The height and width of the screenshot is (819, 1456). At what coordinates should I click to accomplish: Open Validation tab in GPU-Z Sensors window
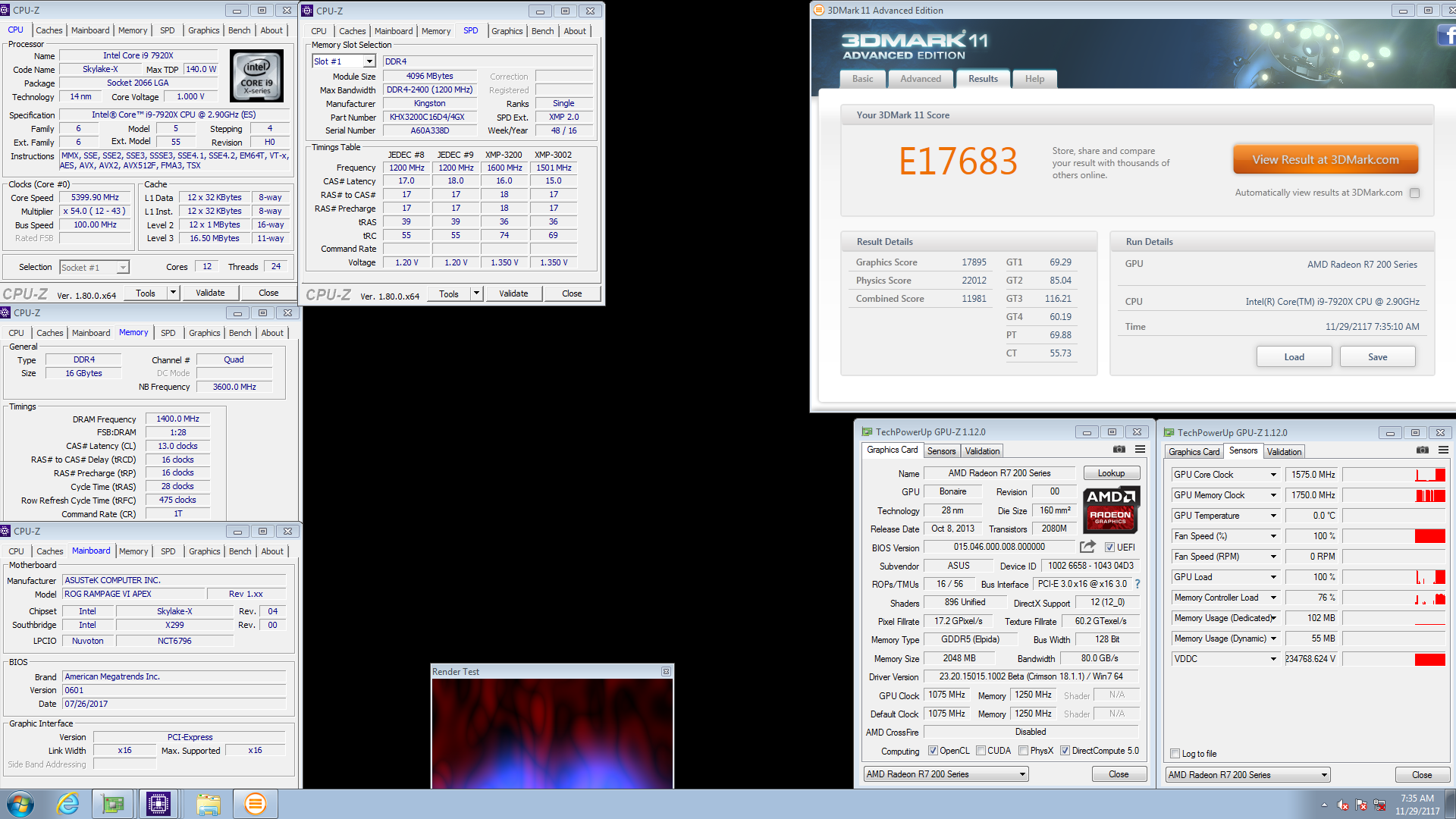(x=1284, y=452)
